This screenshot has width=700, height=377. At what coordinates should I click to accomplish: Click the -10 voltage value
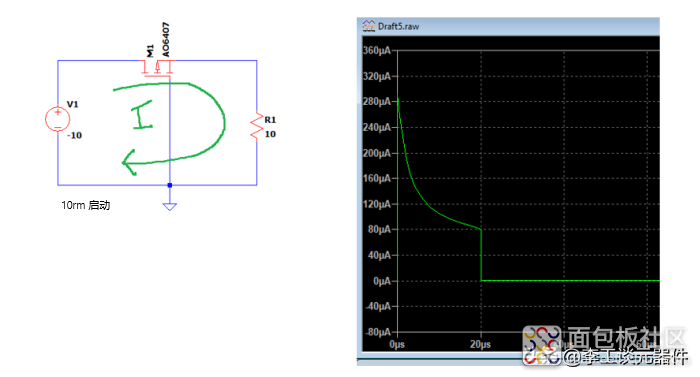tap(75, 135)
